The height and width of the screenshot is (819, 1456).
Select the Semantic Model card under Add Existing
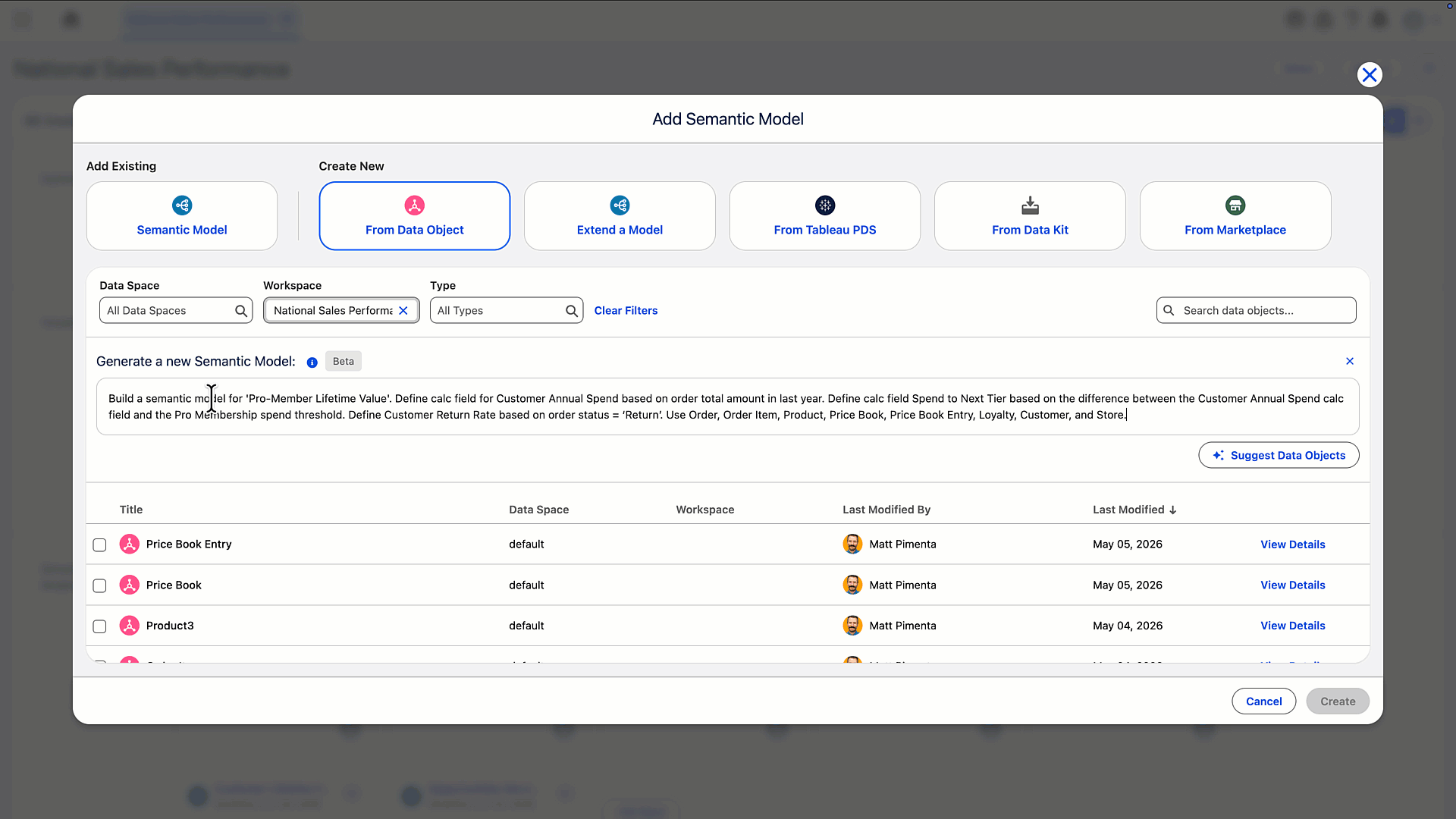coord(182,215)
